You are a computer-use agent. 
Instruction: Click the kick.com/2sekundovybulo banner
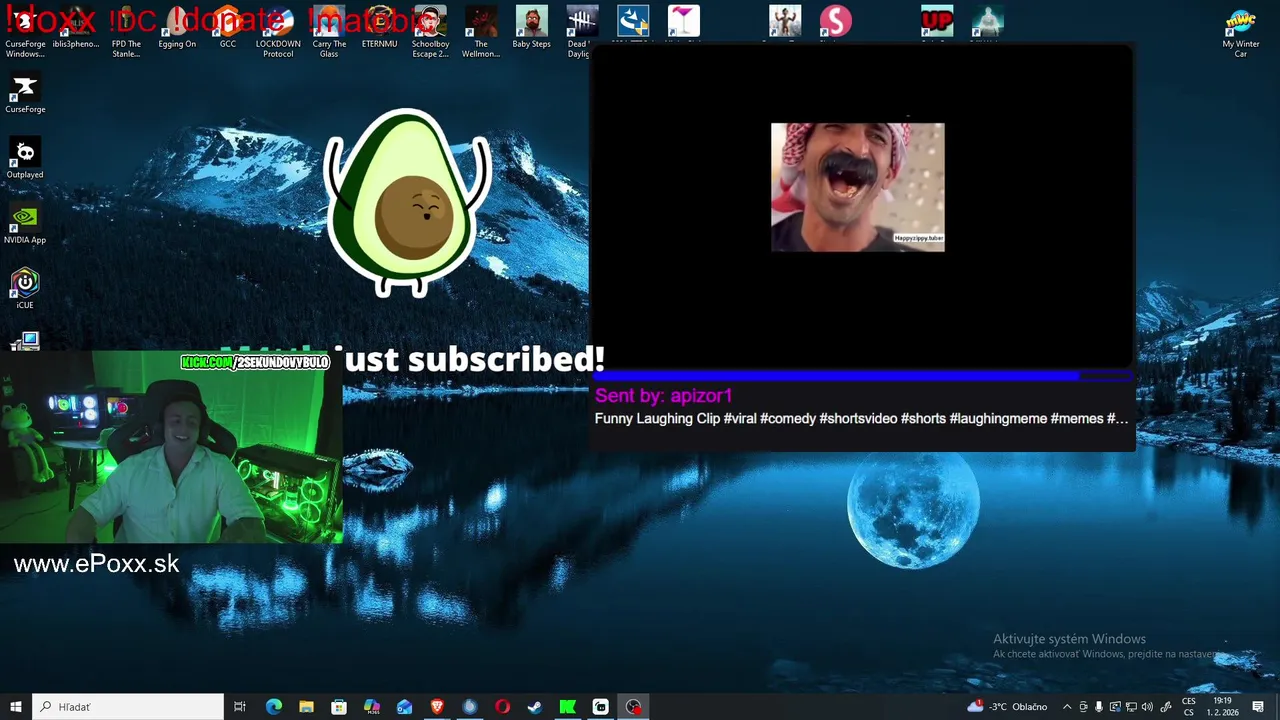coord(255,362)
